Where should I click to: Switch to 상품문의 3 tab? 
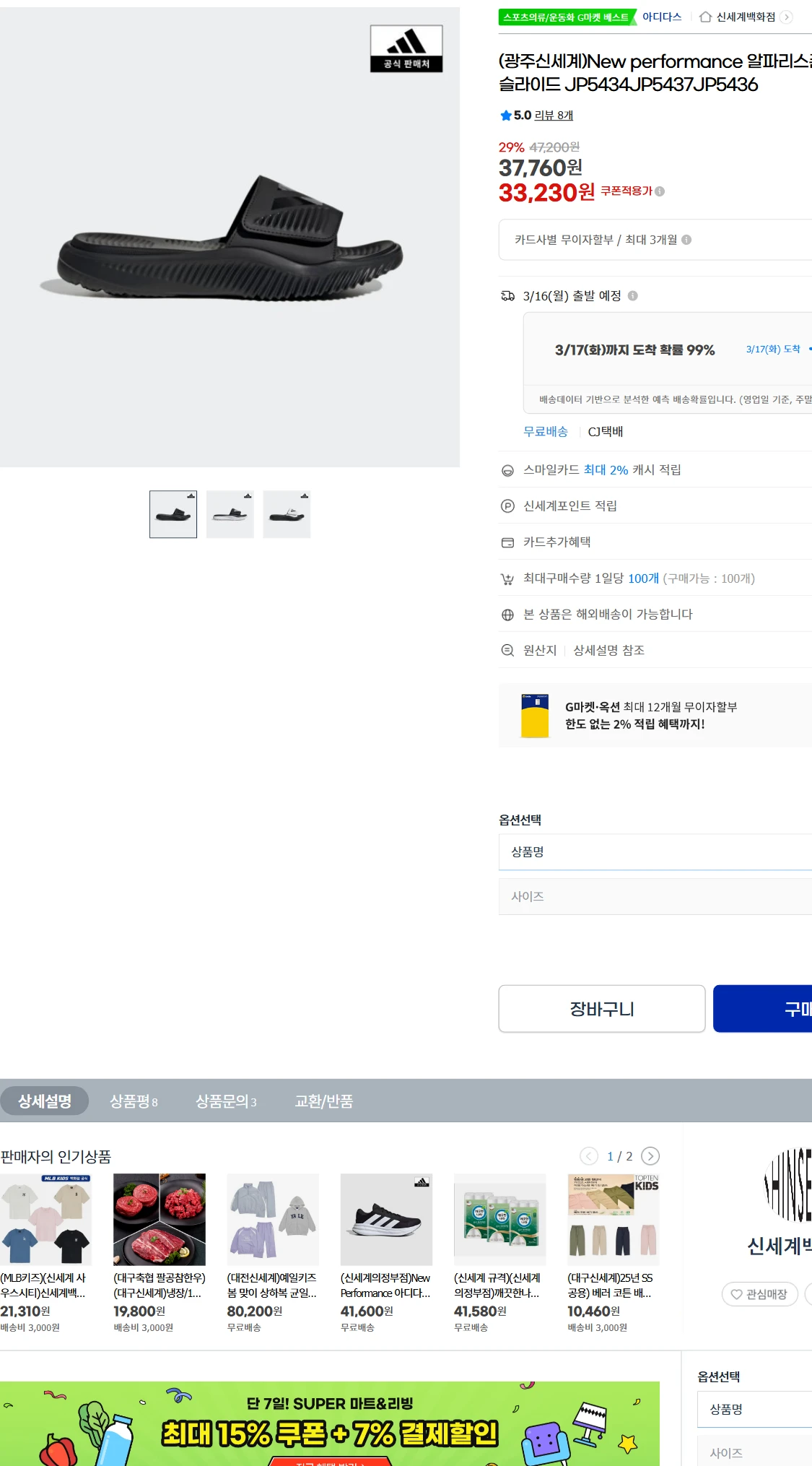tap(226, 1101)
